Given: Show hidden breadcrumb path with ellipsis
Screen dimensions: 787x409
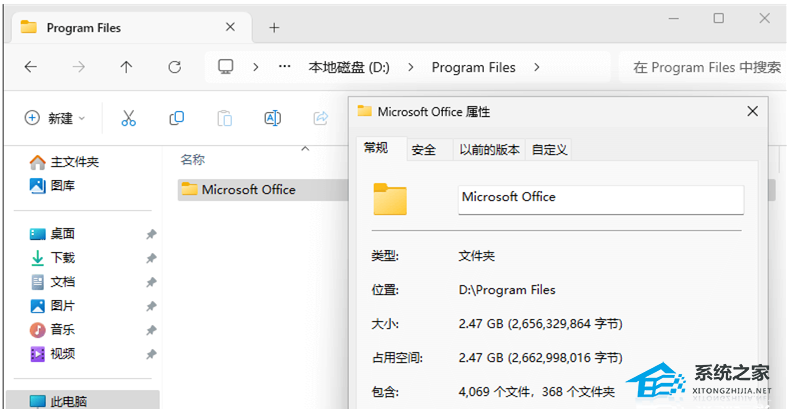Looking at the screenshot, I should coord(285,66).
